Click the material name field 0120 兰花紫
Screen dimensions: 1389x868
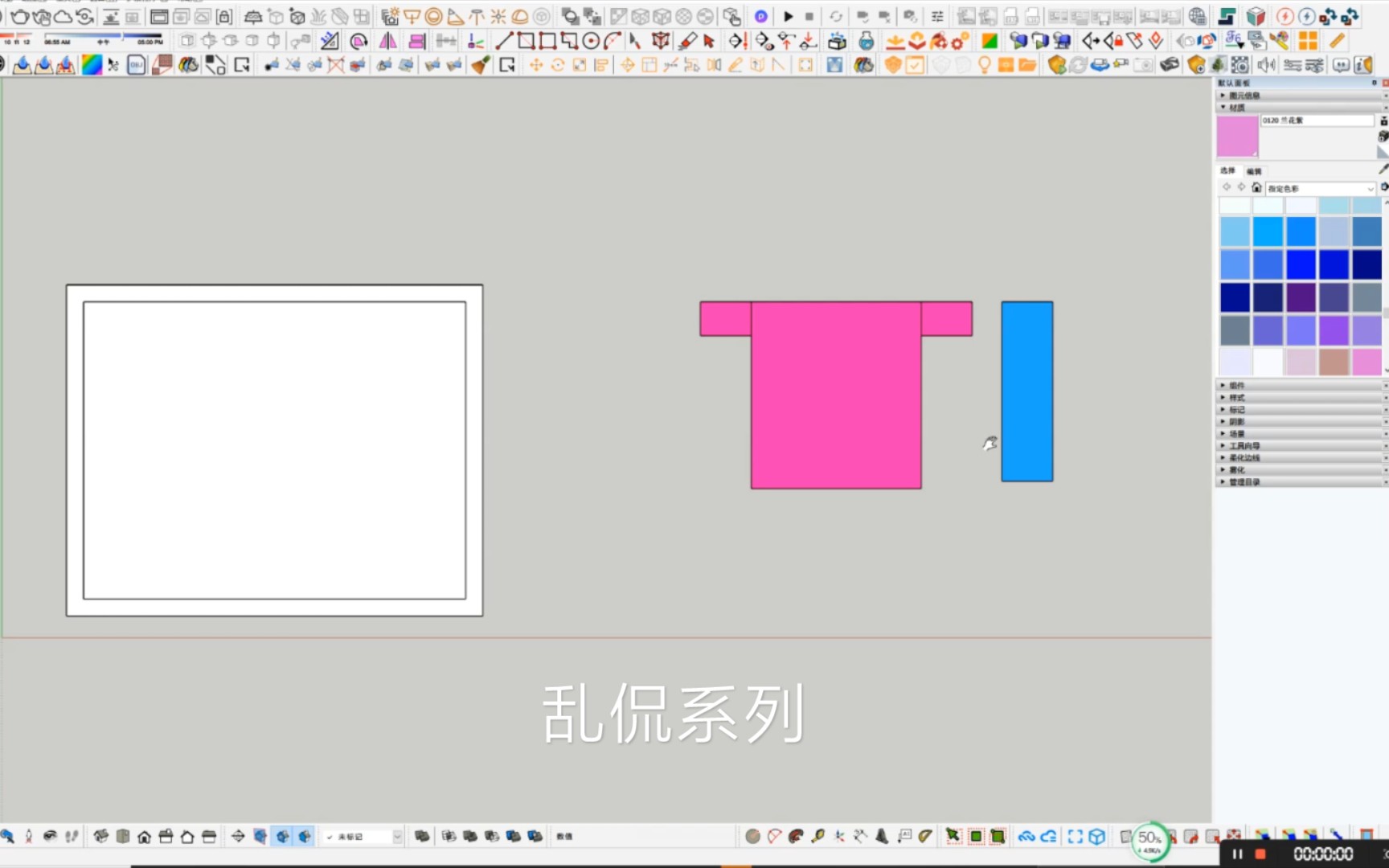click(x=1317, y=121)
